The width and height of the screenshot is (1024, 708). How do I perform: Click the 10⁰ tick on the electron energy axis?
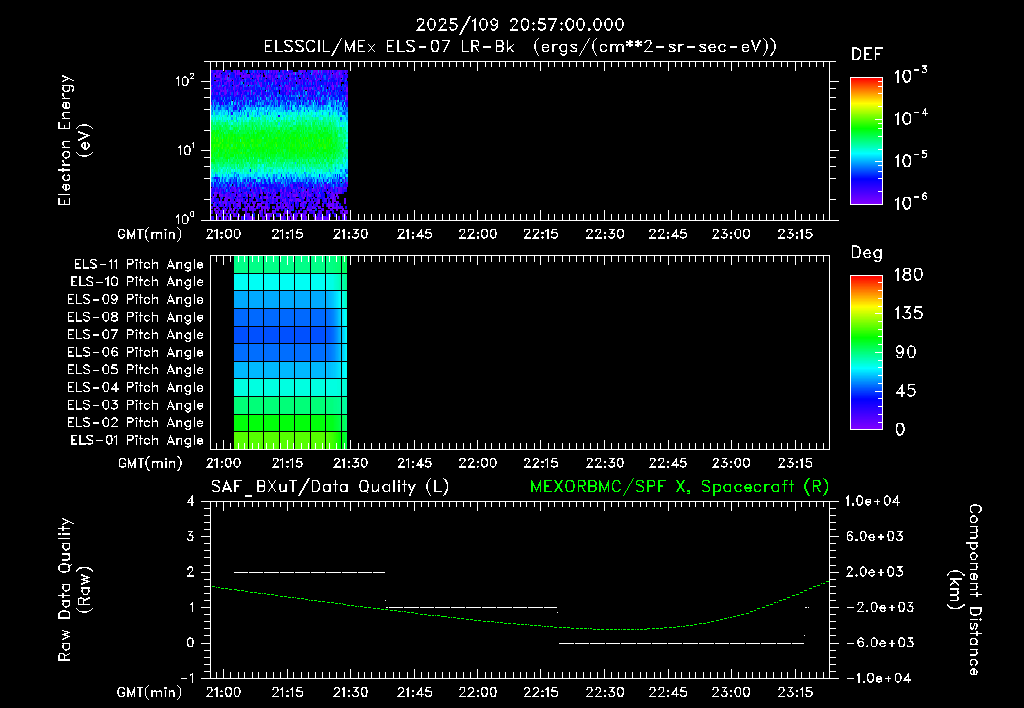185,217
